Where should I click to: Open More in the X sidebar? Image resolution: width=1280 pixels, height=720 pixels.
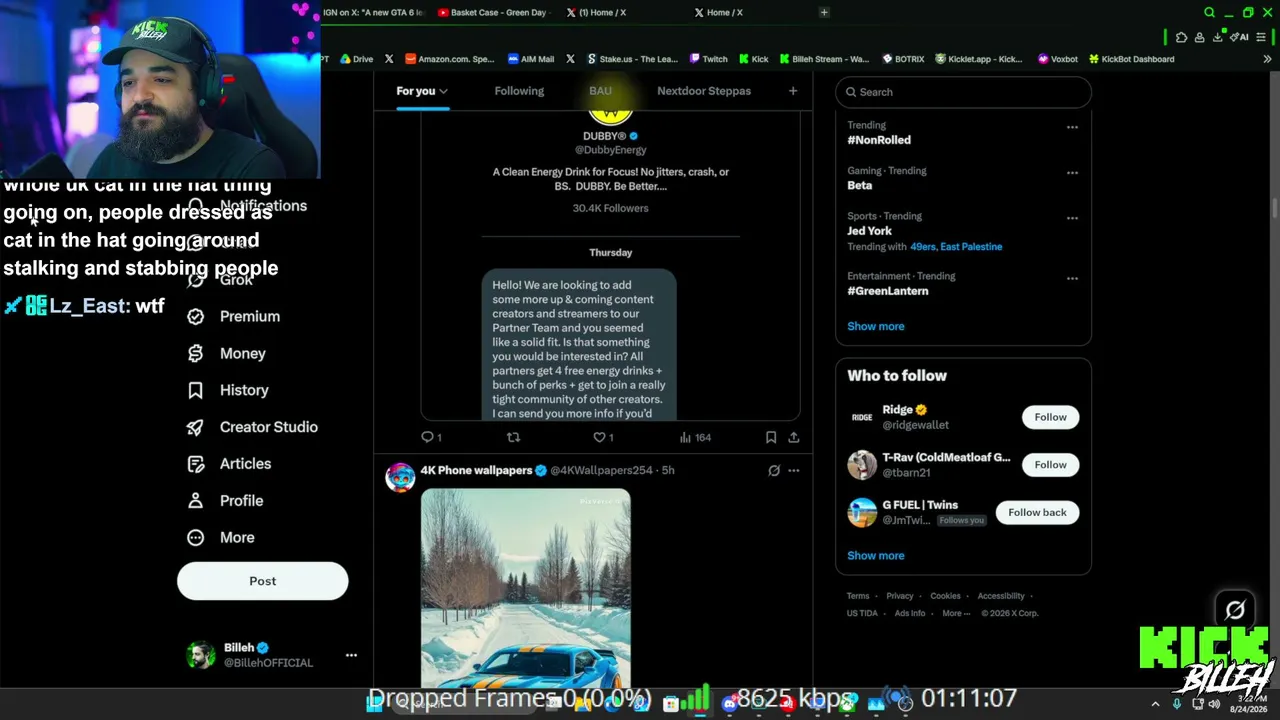221,538
